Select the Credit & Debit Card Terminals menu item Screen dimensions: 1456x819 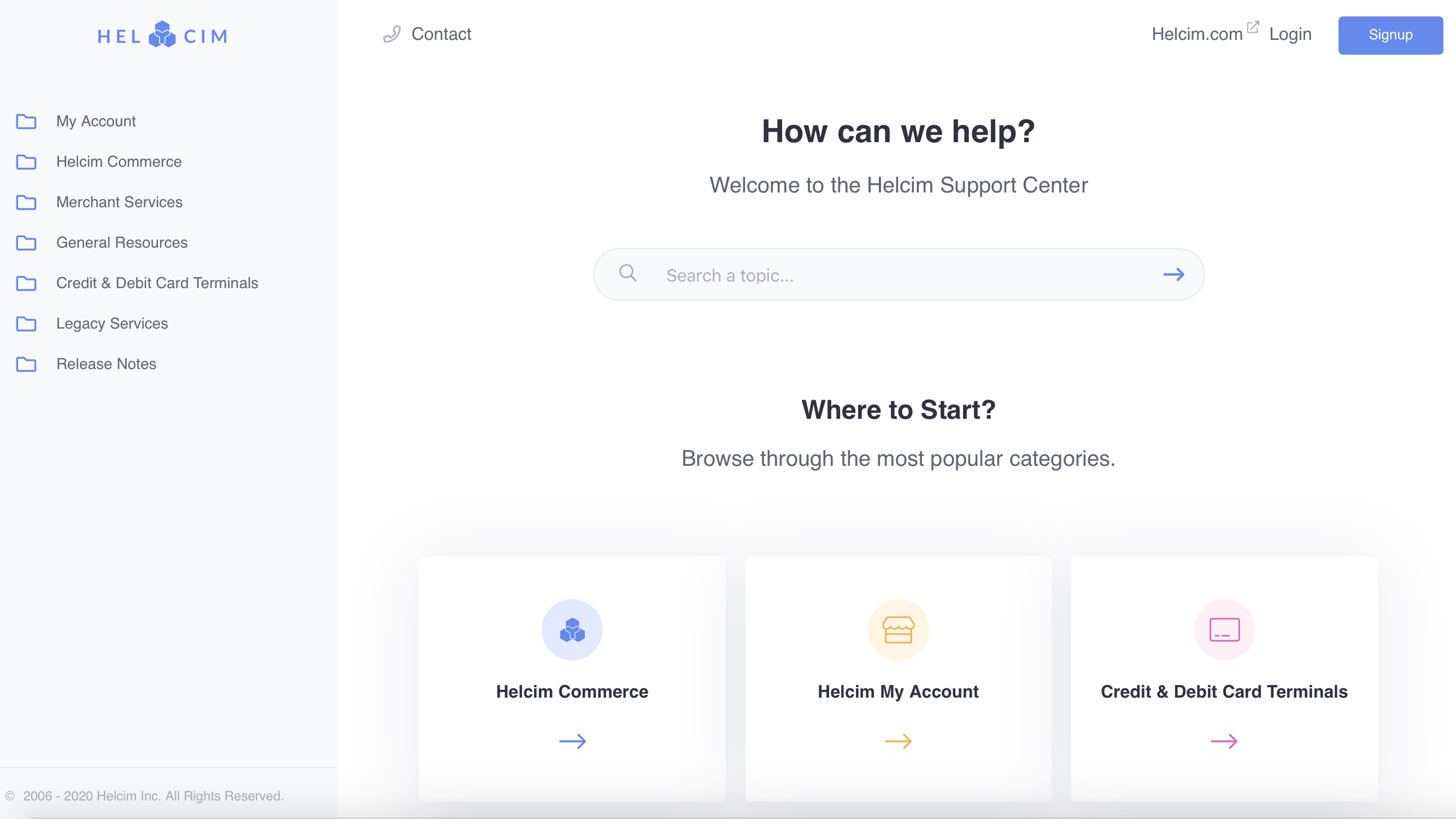point(157,283)
